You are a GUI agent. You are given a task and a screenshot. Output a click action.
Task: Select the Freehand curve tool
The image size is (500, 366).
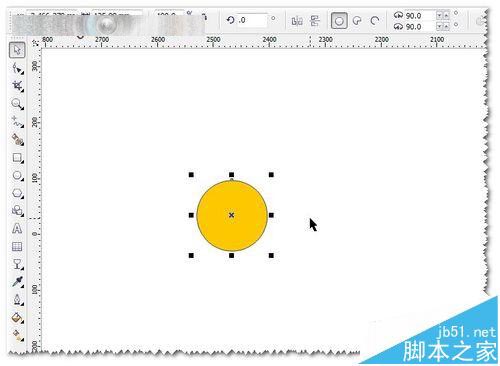click(x=17, y=122)
